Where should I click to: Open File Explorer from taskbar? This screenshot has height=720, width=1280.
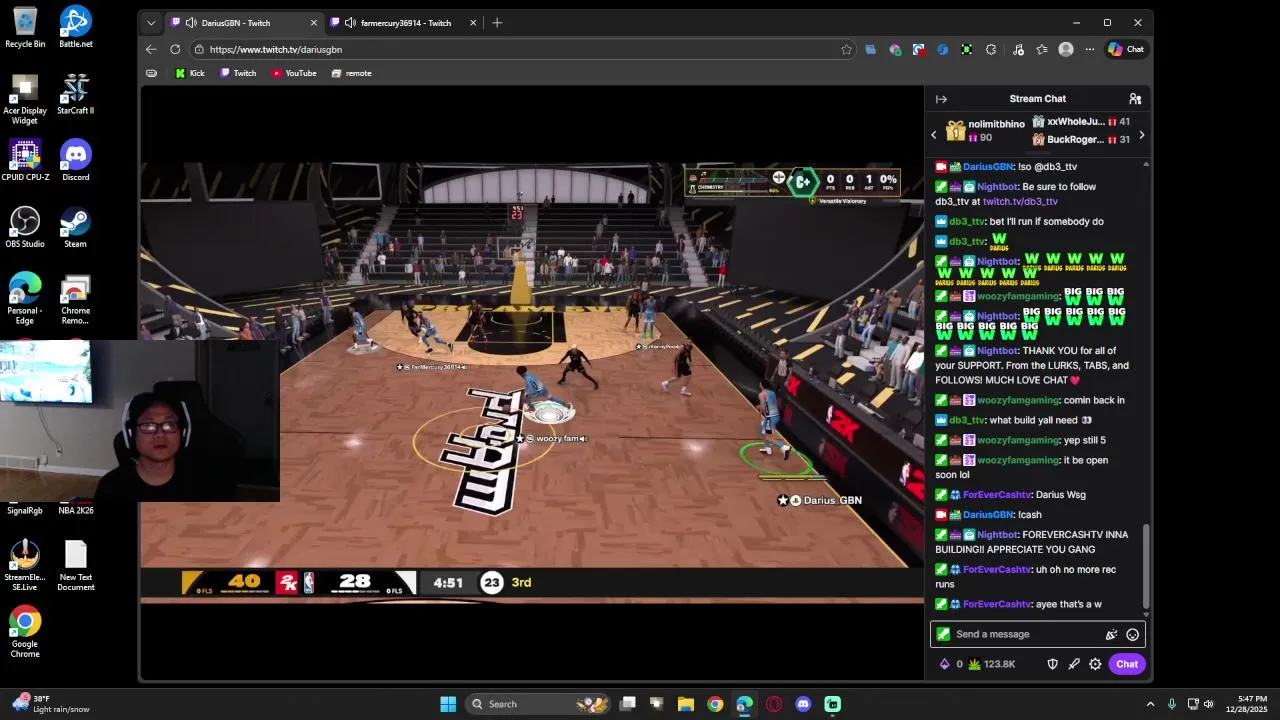click(686, 704)
